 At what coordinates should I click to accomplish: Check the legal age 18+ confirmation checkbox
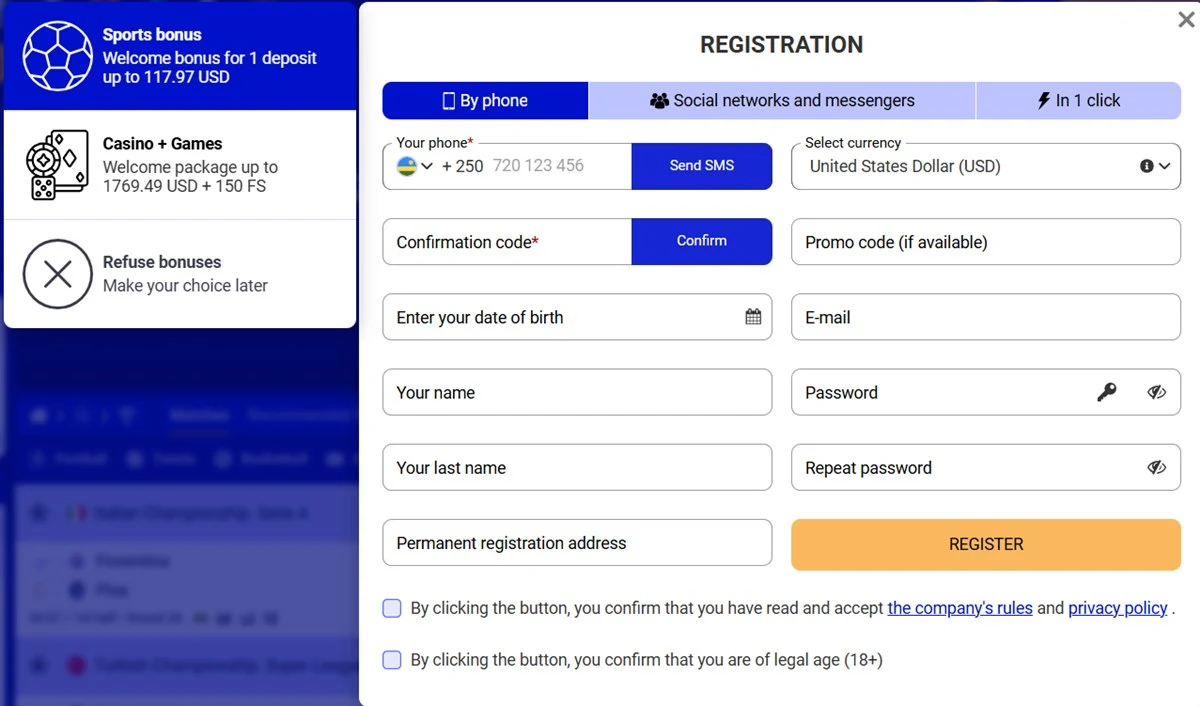click(x=391, y=660)
